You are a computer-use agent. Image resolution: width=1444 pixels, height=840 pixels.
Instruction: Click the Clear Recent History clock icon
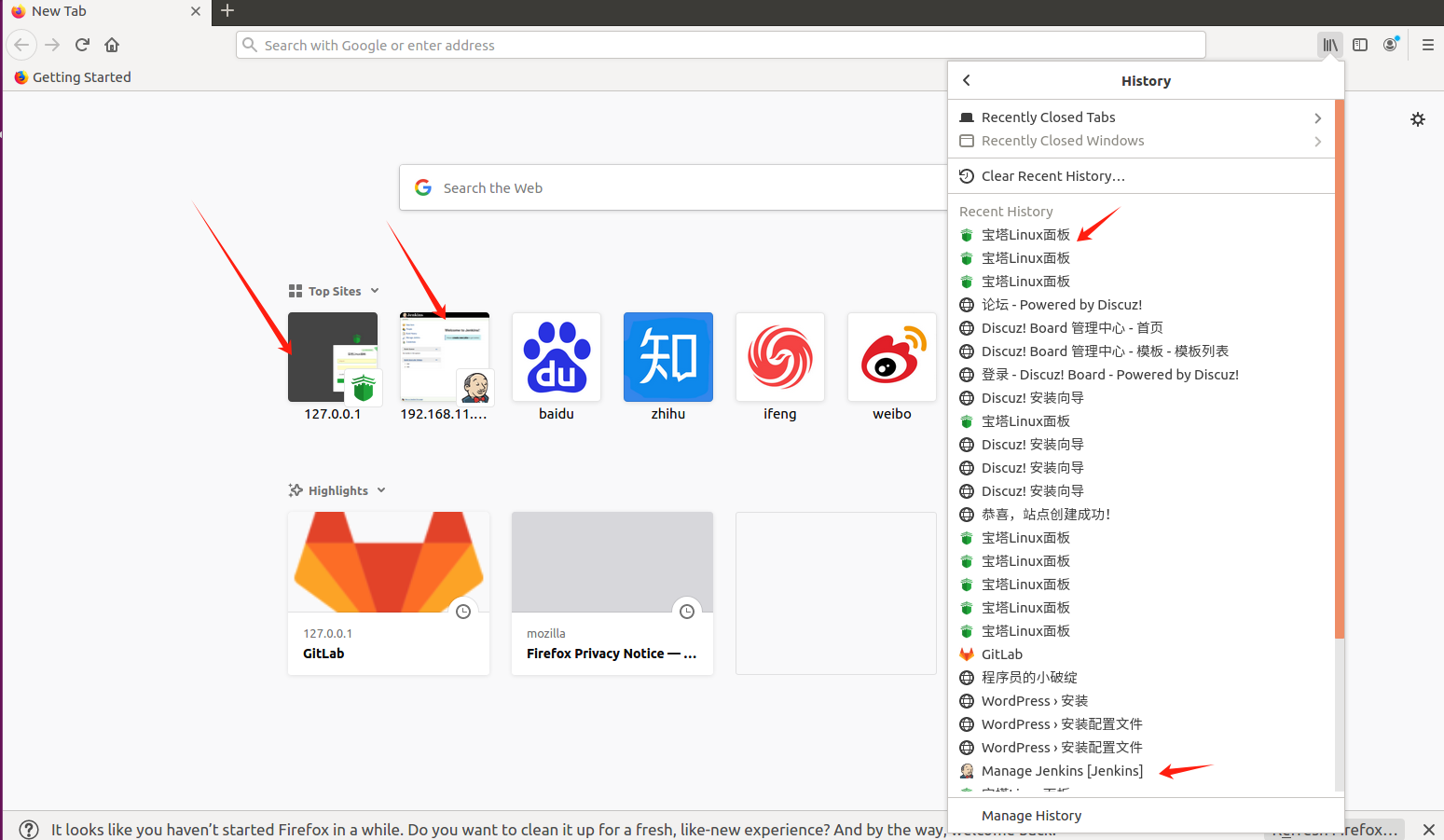(967, 176)
